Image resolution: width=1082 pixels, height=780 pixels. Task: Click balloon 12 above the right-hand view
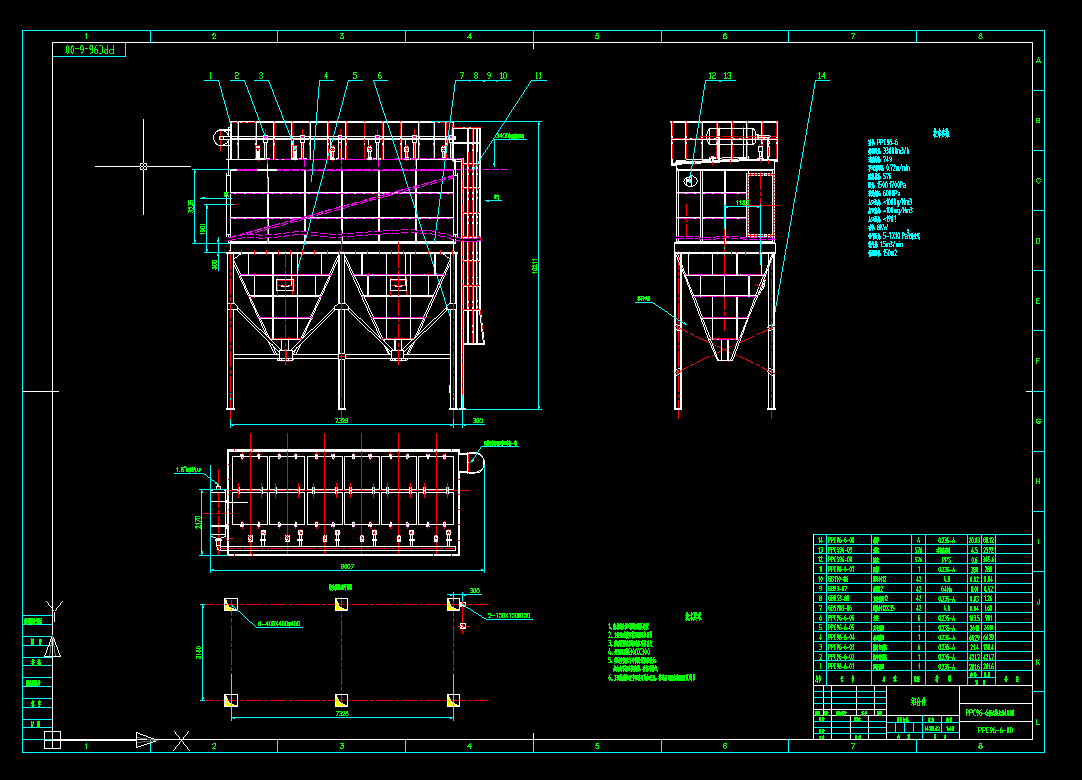(x=712, y=76)
